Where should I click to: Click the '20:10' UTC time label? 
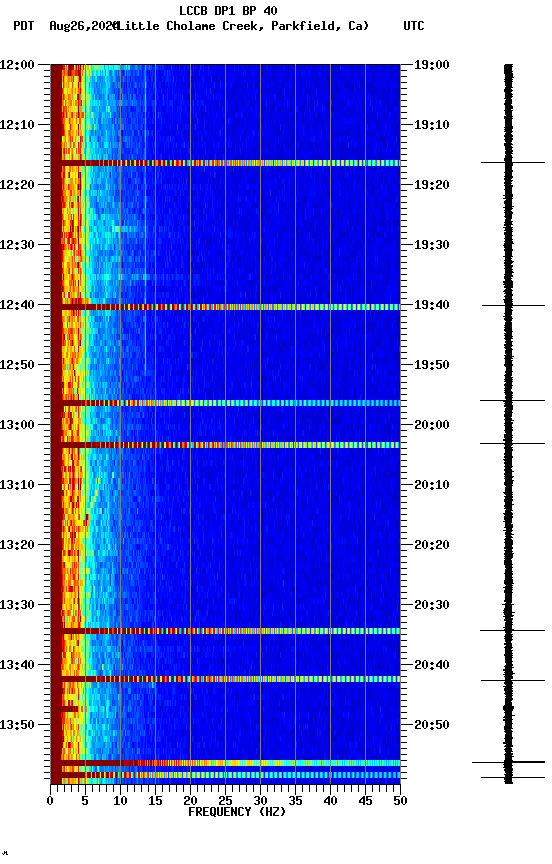coord(432,485)
